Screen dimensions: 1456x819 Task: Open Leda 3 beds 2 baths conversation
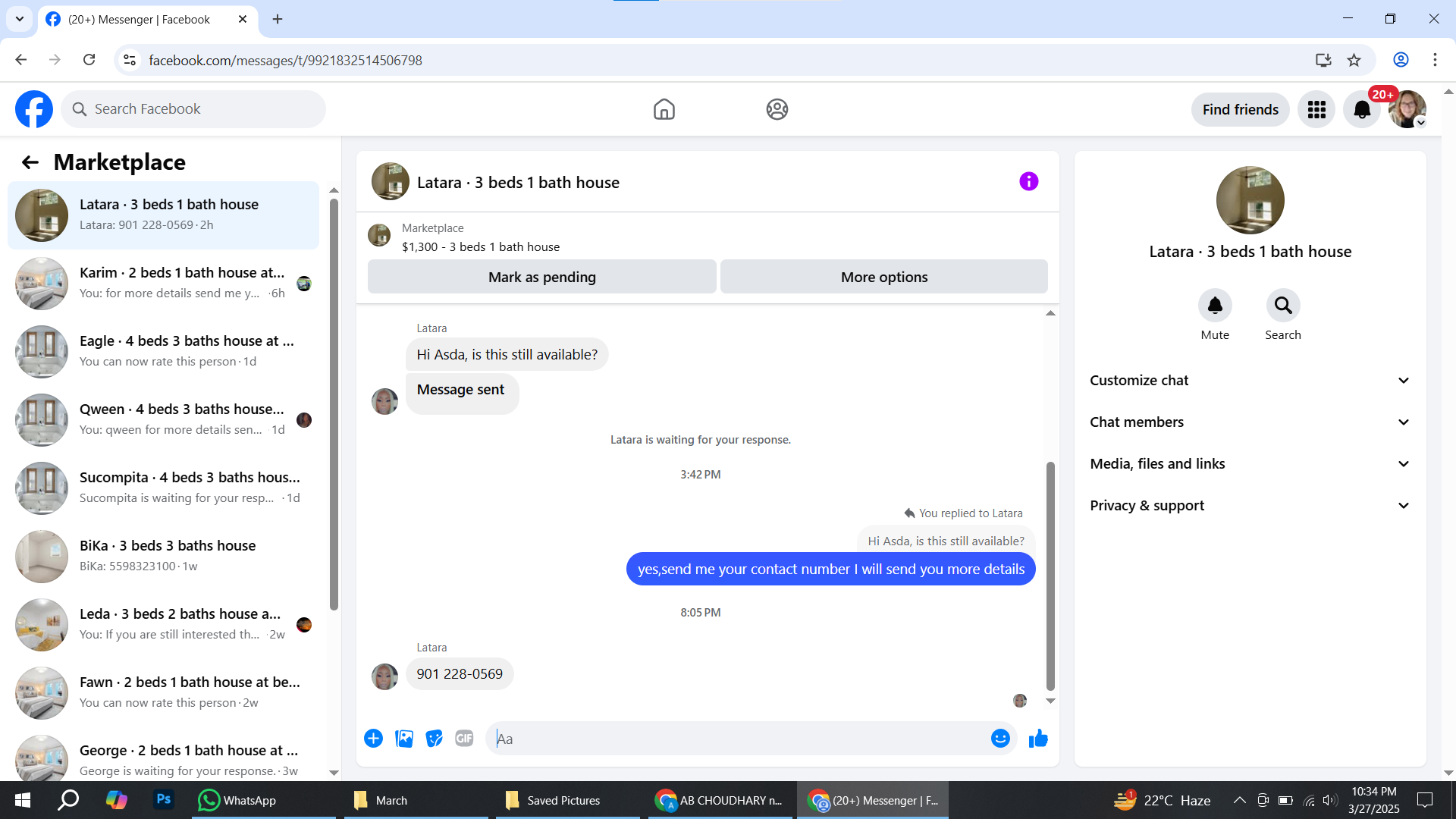(163, 625)
